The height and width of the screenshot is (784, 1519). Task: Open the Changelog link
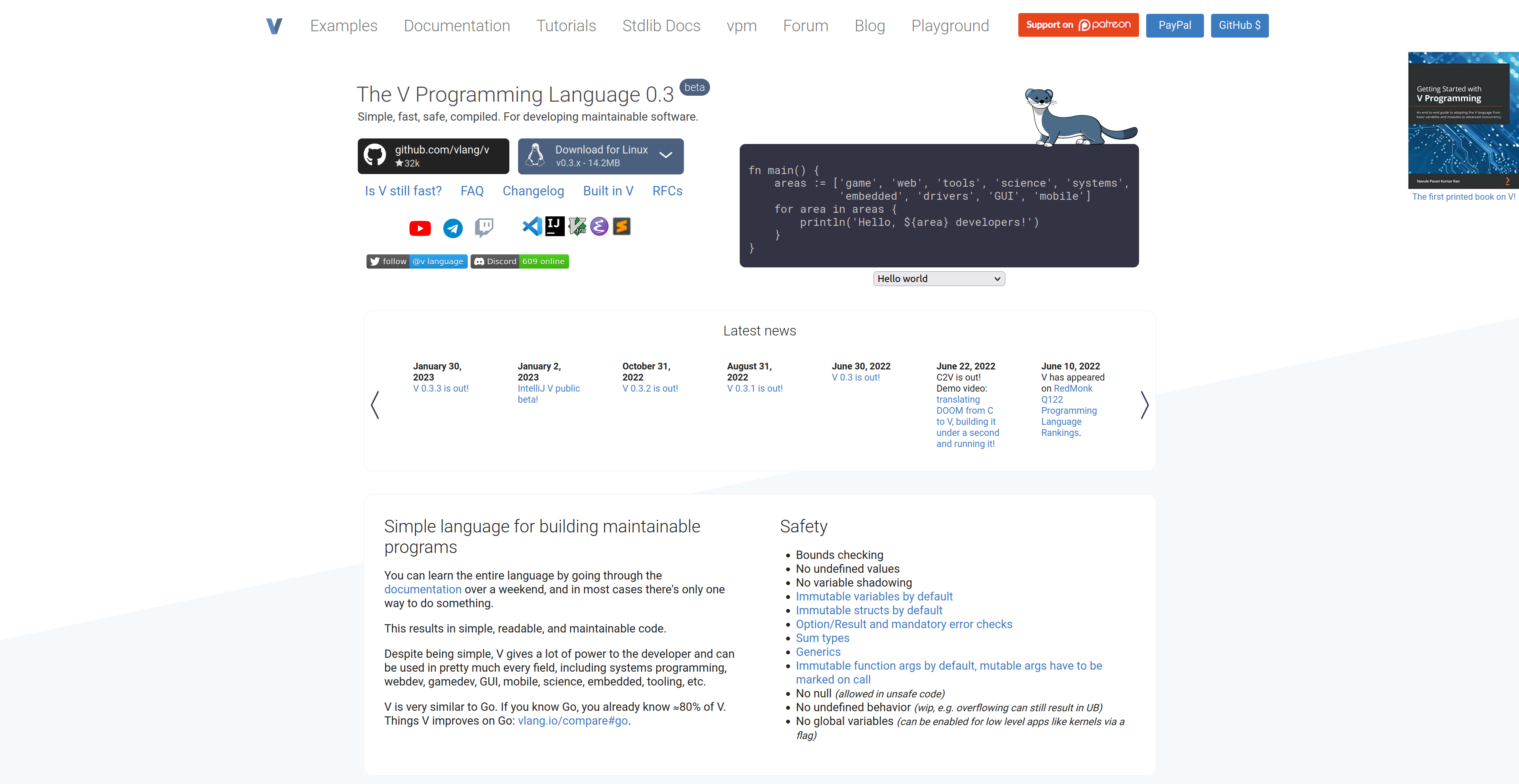[533, 191]
